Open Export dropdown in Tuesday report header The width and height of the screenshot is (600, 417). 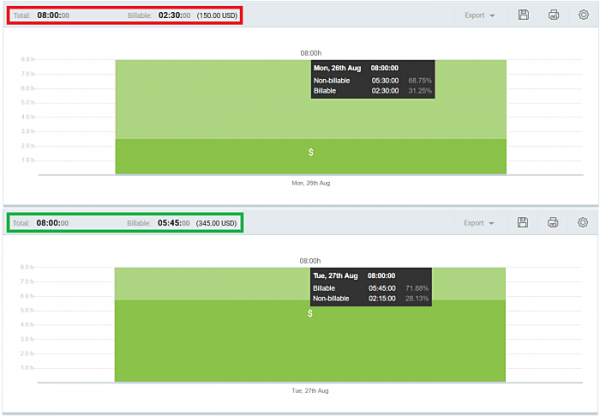point(480,223)
